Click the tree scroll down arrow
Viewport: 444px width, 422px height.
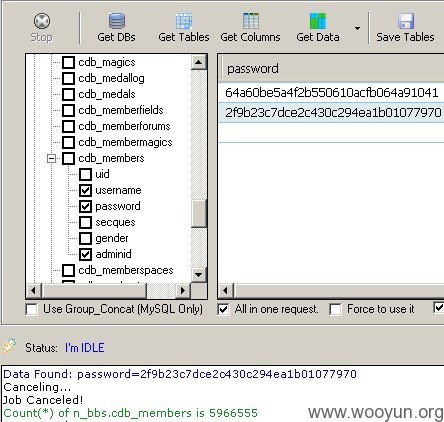point(199,275)
